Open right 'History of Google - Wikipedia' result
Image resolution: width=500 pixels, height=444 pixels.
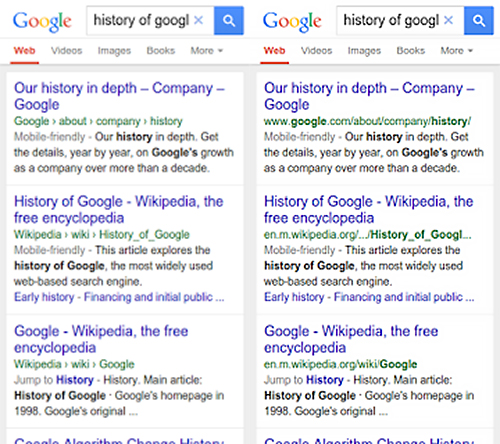coord(369,210)
